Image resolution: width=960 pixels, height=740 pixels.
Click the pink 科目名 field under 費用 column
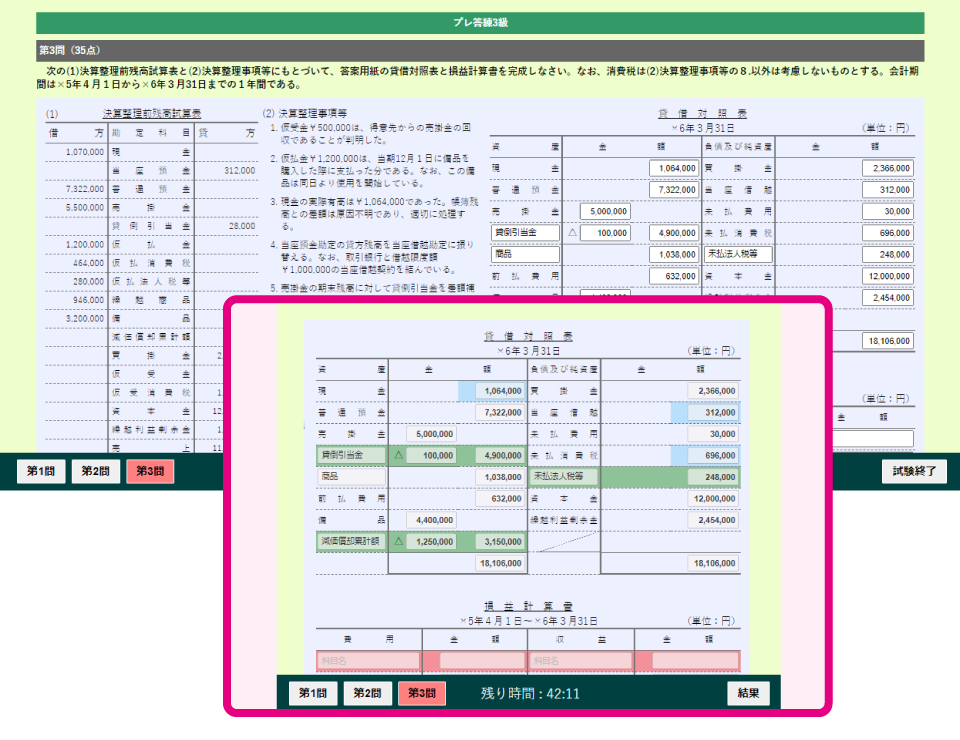pos(365,661)
